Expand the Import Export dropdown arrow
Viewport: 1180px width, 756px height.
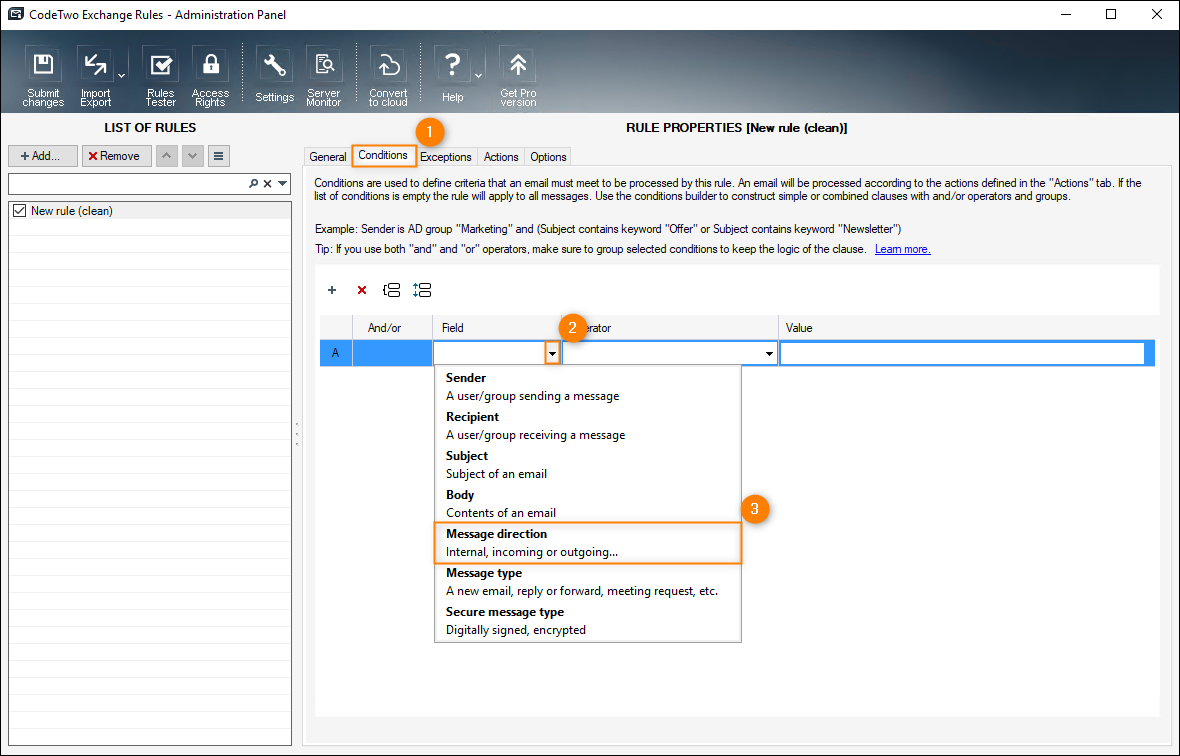pos(121,76)
